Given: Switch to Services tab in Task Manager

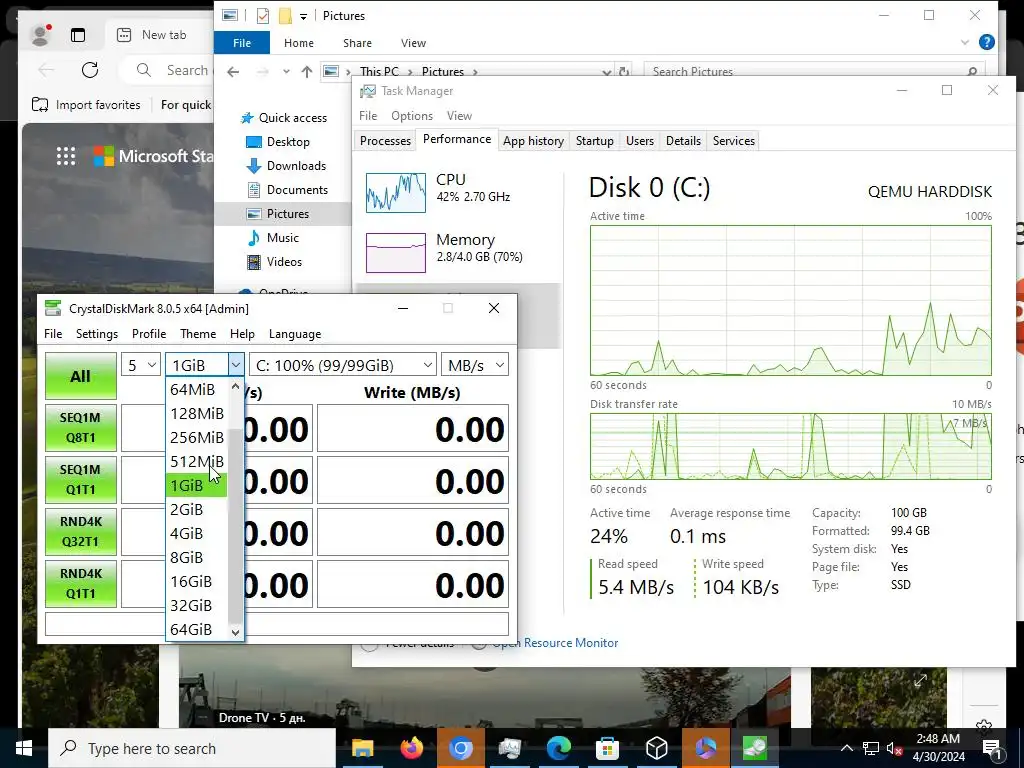Looking at the screenshot, I should point(733,140).
